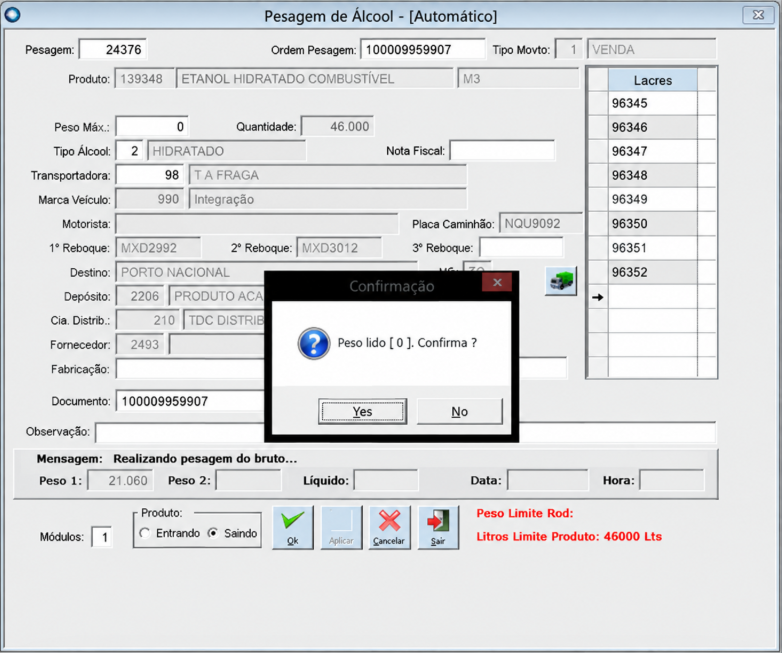The image size is (782, 653).
Task: Click the Nota Fiscal input field
Action: click(502, 150)
